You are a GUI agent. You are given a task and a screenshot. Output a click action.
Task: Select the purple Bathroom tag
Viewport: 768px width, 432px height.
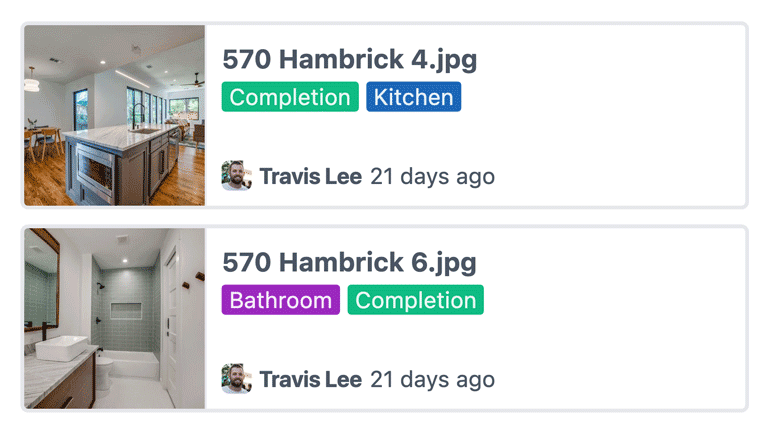tap(280, 300)
